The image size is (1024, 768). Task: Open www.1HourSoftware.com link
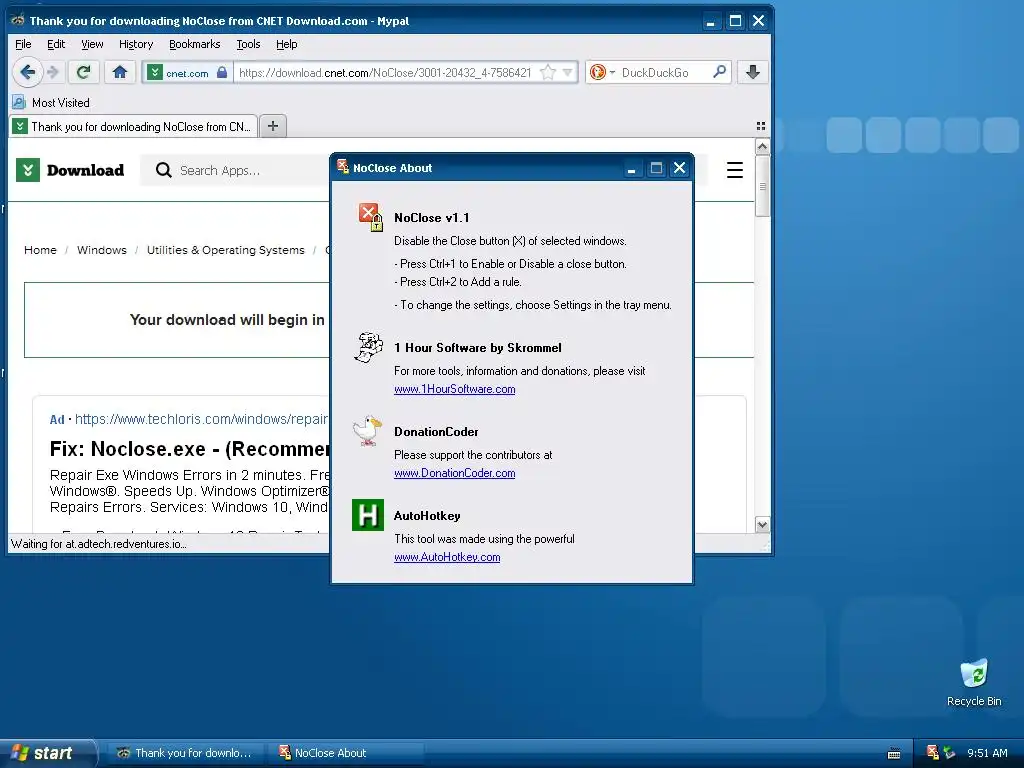pyautogui.click(x=455, y=389)
